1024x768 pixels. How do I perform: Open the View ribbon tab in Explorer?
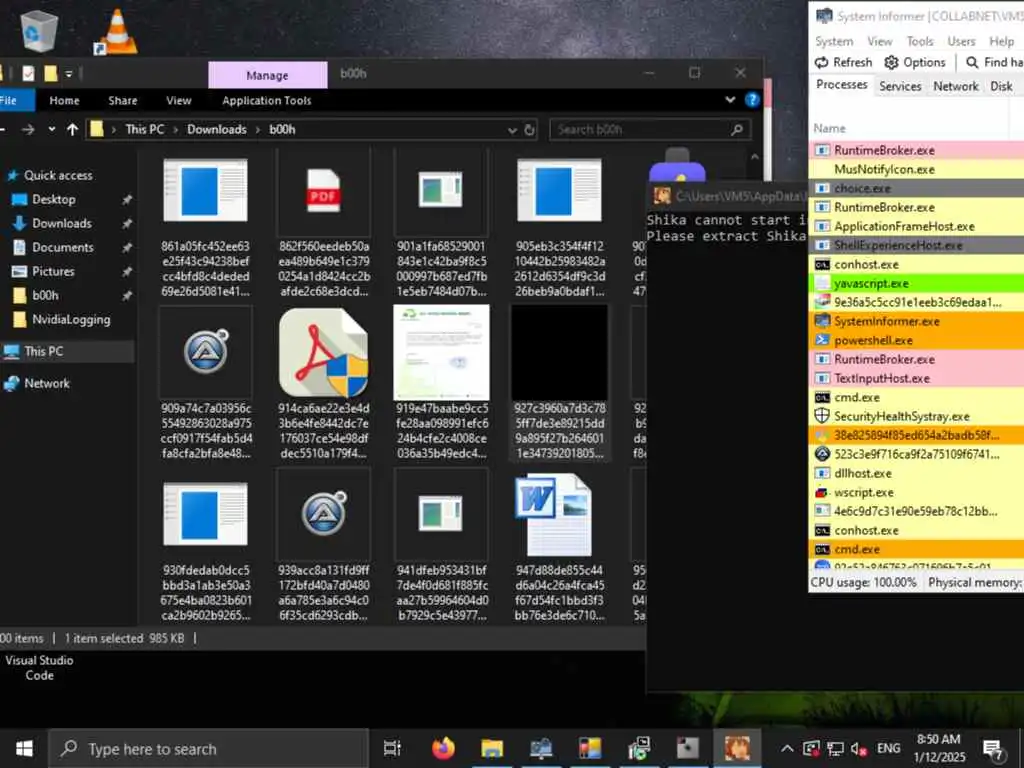[x=178, y=101]
